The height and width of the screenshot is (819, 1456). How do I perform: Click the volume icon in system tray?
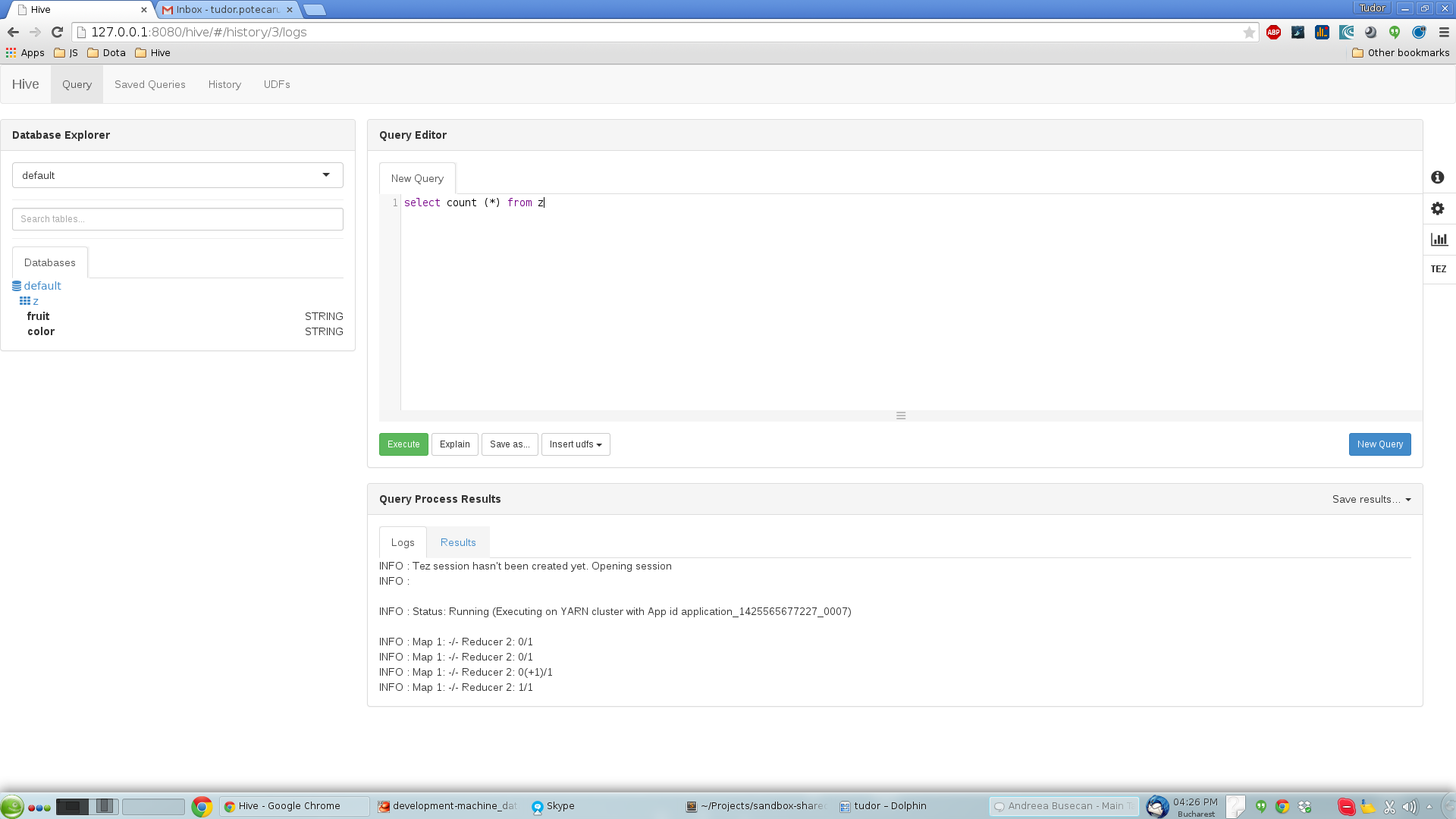1409,806
